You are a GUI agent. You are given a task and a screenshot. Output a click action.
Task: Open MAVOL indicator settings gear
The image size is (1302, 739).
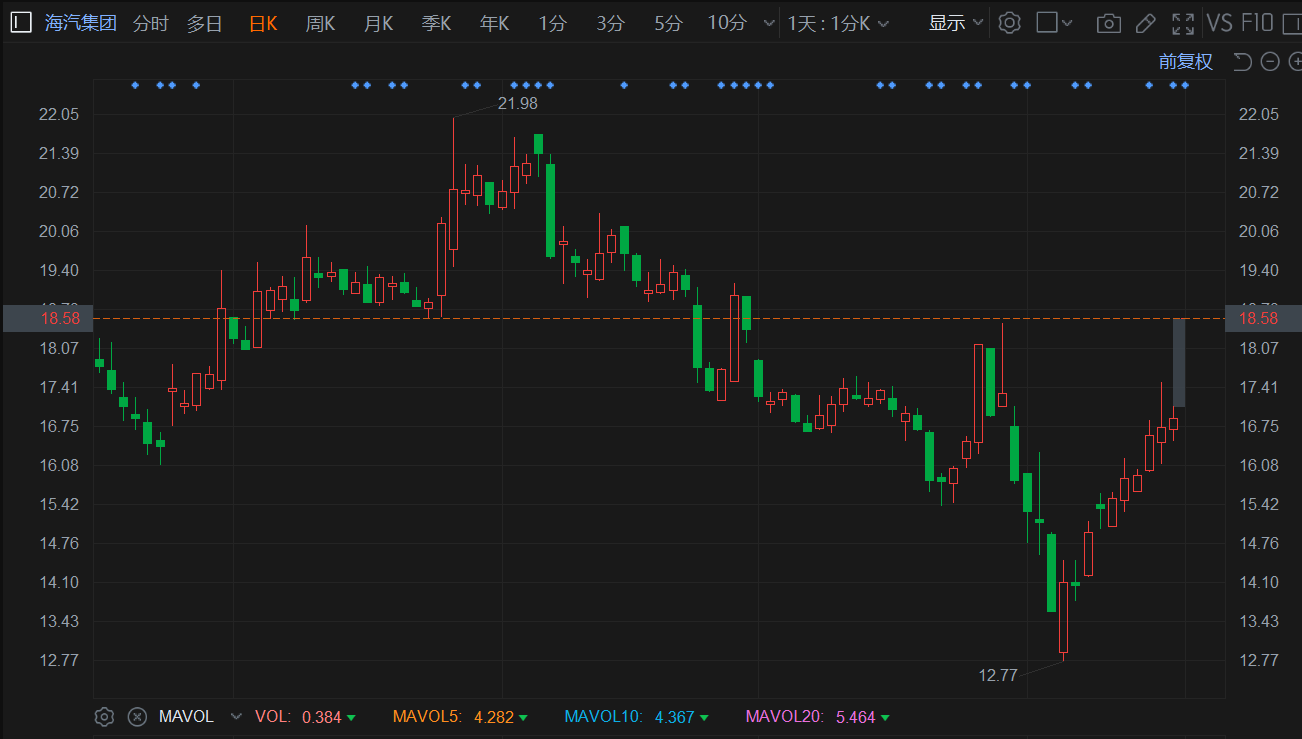pos(104,716)
